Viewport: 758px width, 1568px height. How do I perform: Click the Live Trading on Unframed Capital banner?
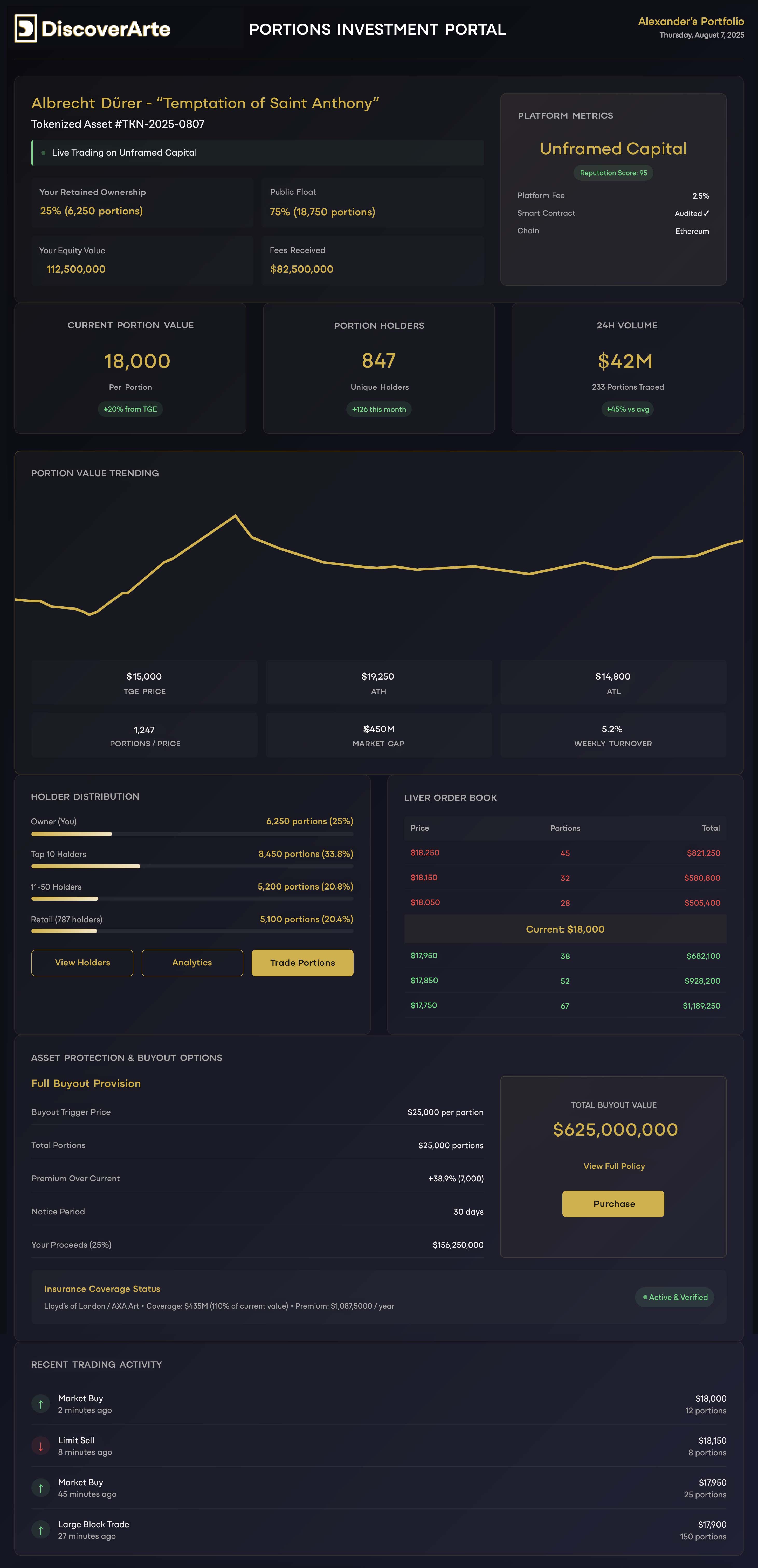tap(258, 153)
